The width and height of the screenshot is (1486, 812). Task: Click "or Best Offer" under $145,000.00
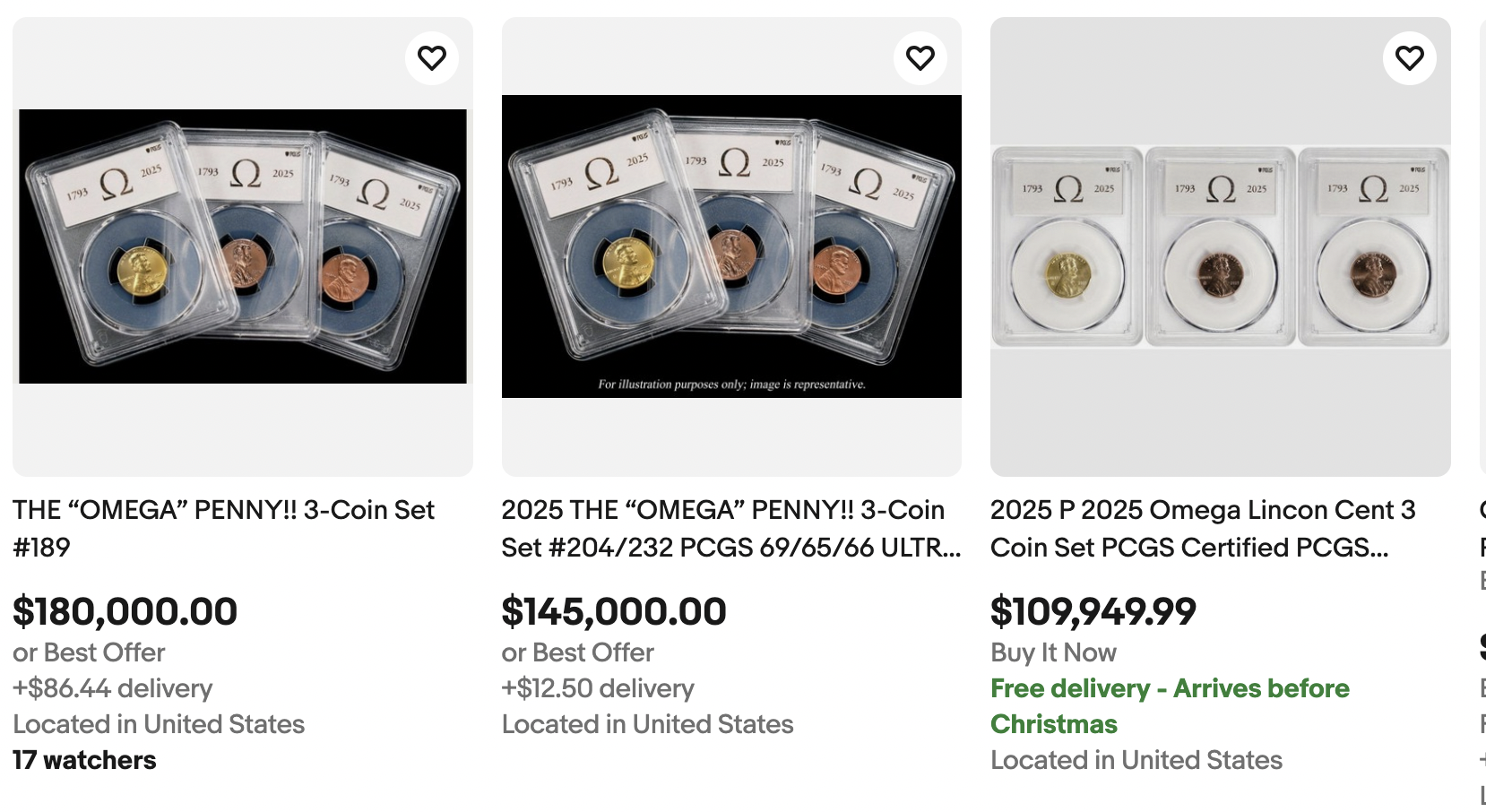click(577, 652)
